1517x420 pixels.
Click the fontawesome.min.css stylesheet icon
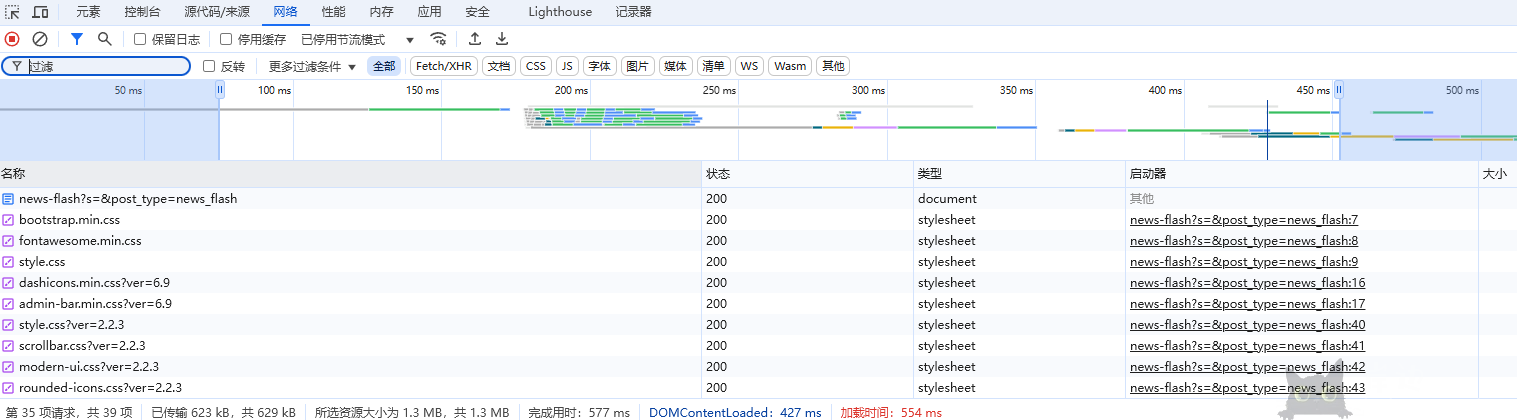click(x=8, y=240)
